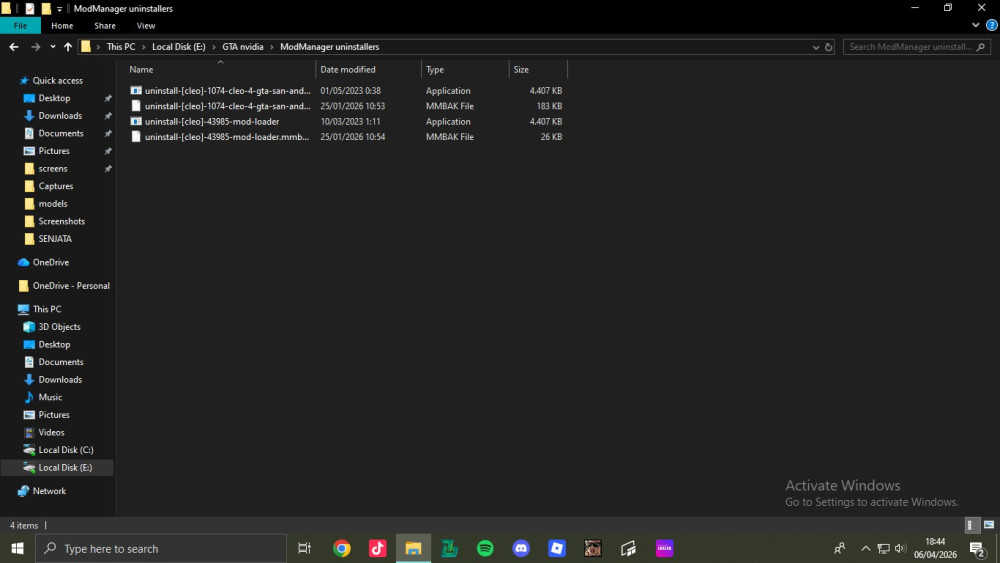Screen dimensions: 1000x563
Task: Open Local Disk (C:)
Action: point(66,450)
